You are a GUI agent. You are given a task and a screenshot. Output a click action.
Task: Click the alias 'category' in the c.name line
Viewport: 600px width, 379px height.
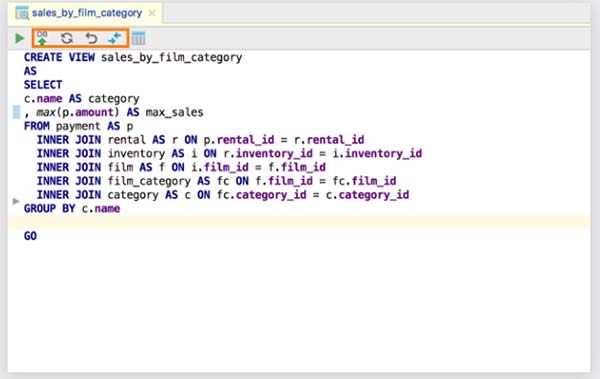[x=114, y=99]
